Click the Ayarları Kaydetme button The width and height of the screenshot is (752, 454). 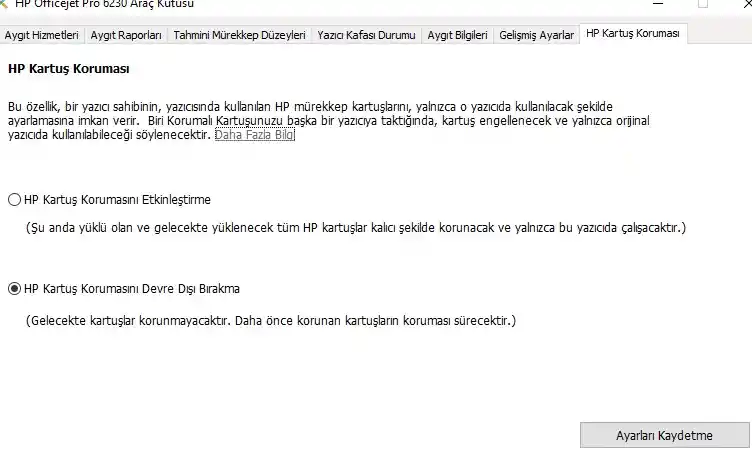point(664,435)
